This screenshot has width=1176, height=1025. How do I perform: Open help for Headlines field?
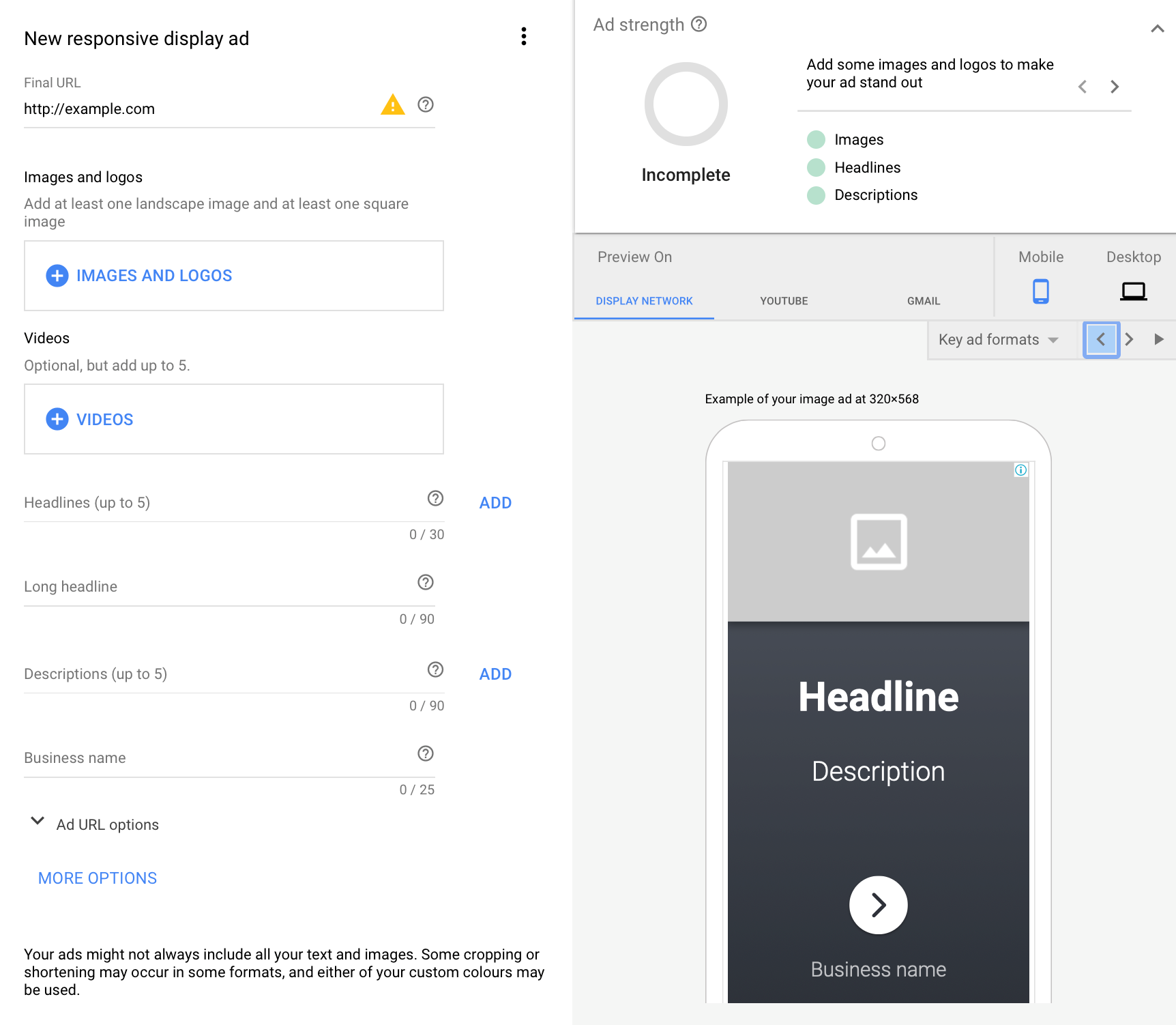pyautogui.click(x=435, y=498)
